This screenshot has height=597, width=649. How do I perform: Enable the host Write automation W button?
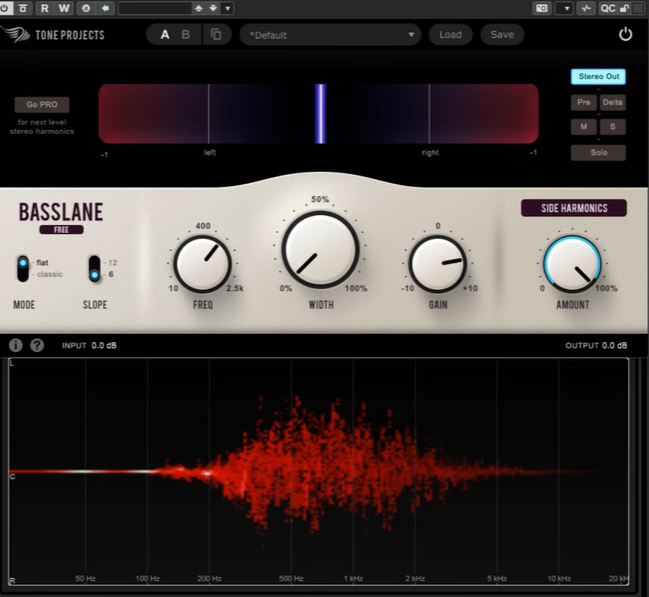[x=64, y=8]
